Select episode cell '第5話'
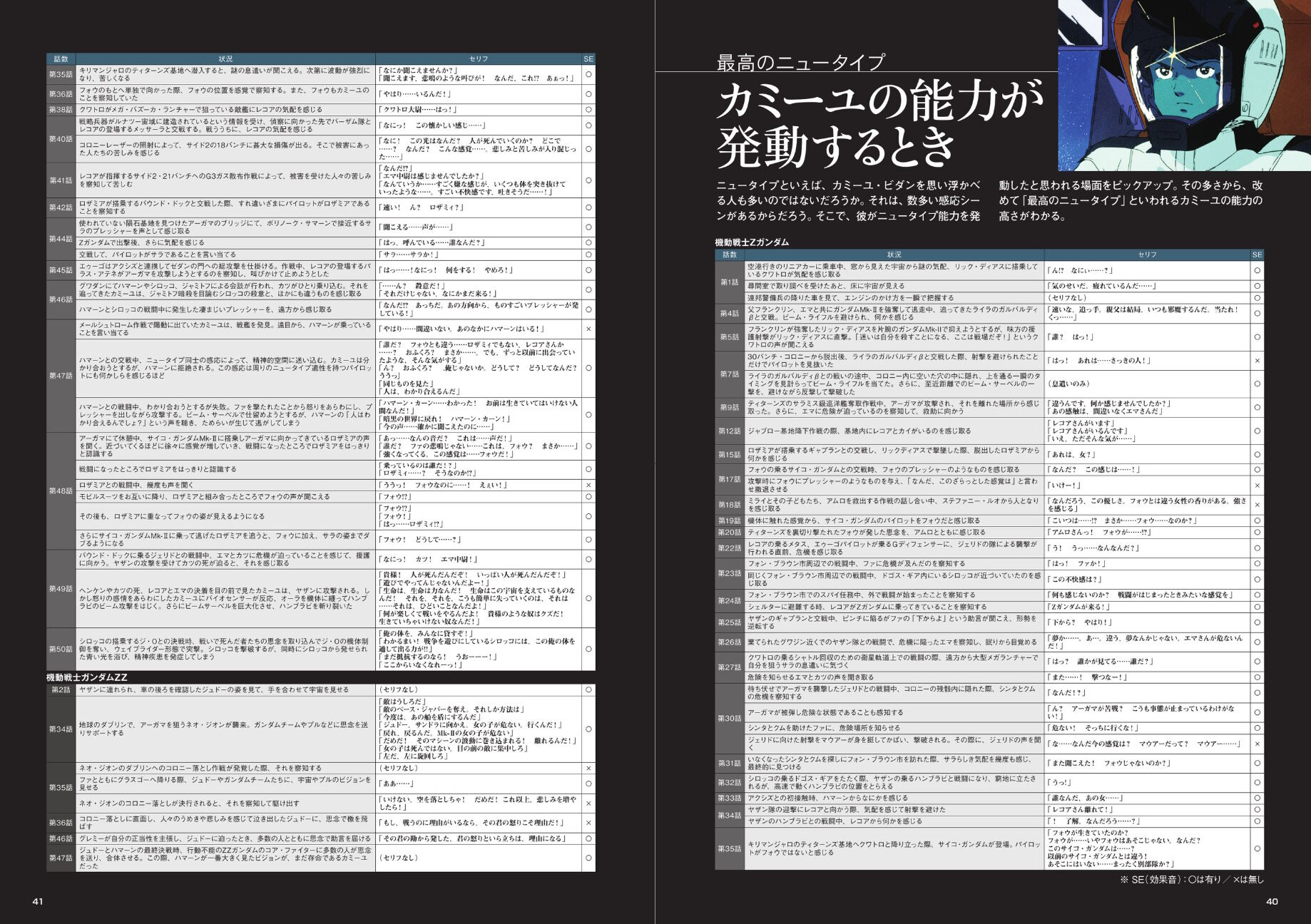The width and height of the screenshot is (1311, 924). point(730,337)
